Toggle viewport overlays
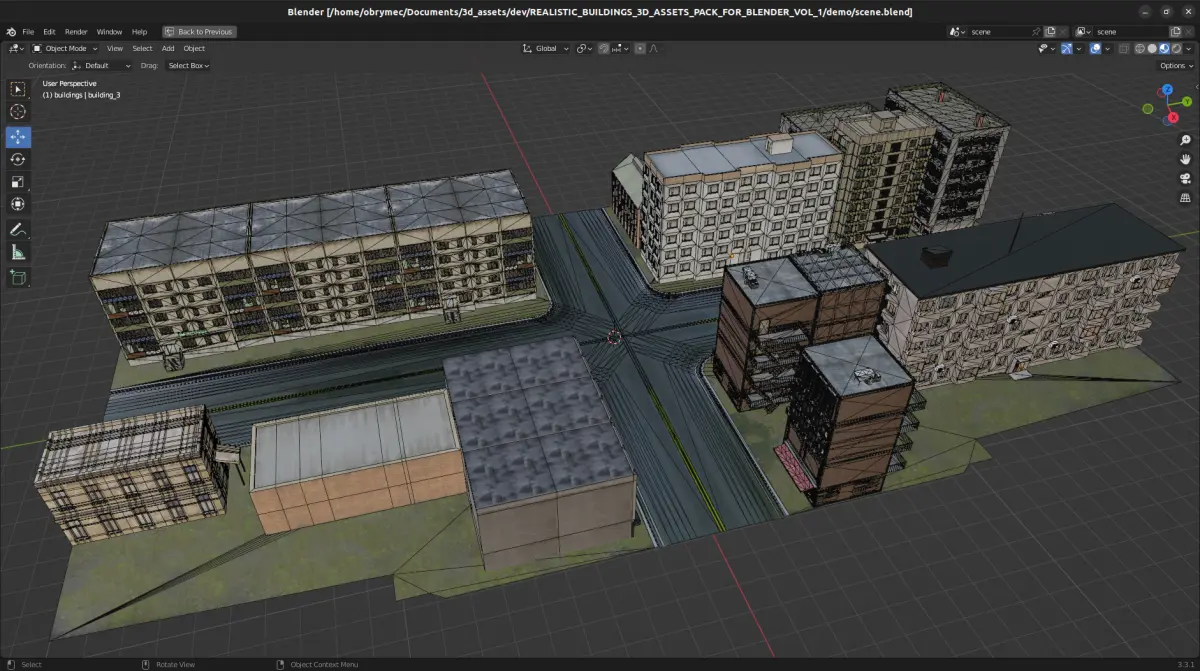 [1095, 48]
